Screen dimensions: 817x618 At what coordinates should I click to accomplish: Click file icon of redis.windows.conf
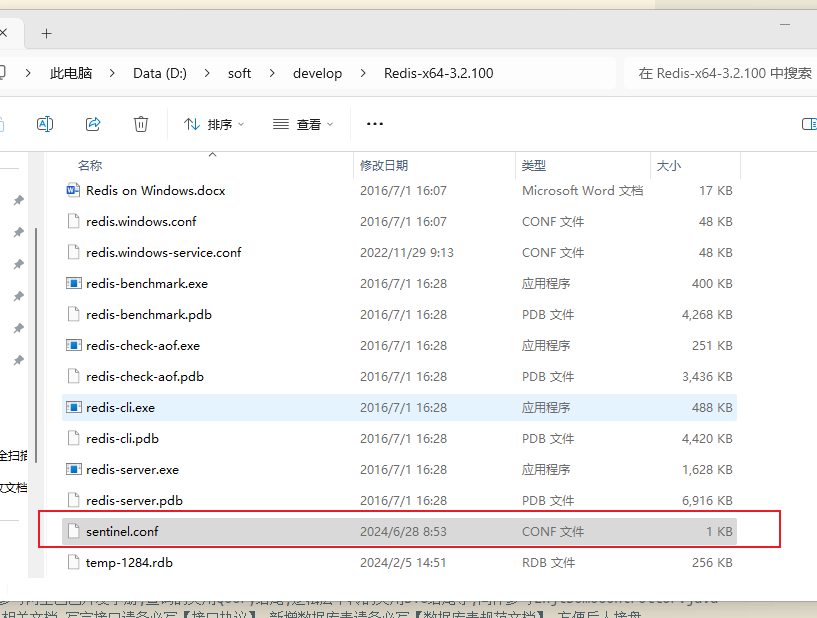[73, 221]
